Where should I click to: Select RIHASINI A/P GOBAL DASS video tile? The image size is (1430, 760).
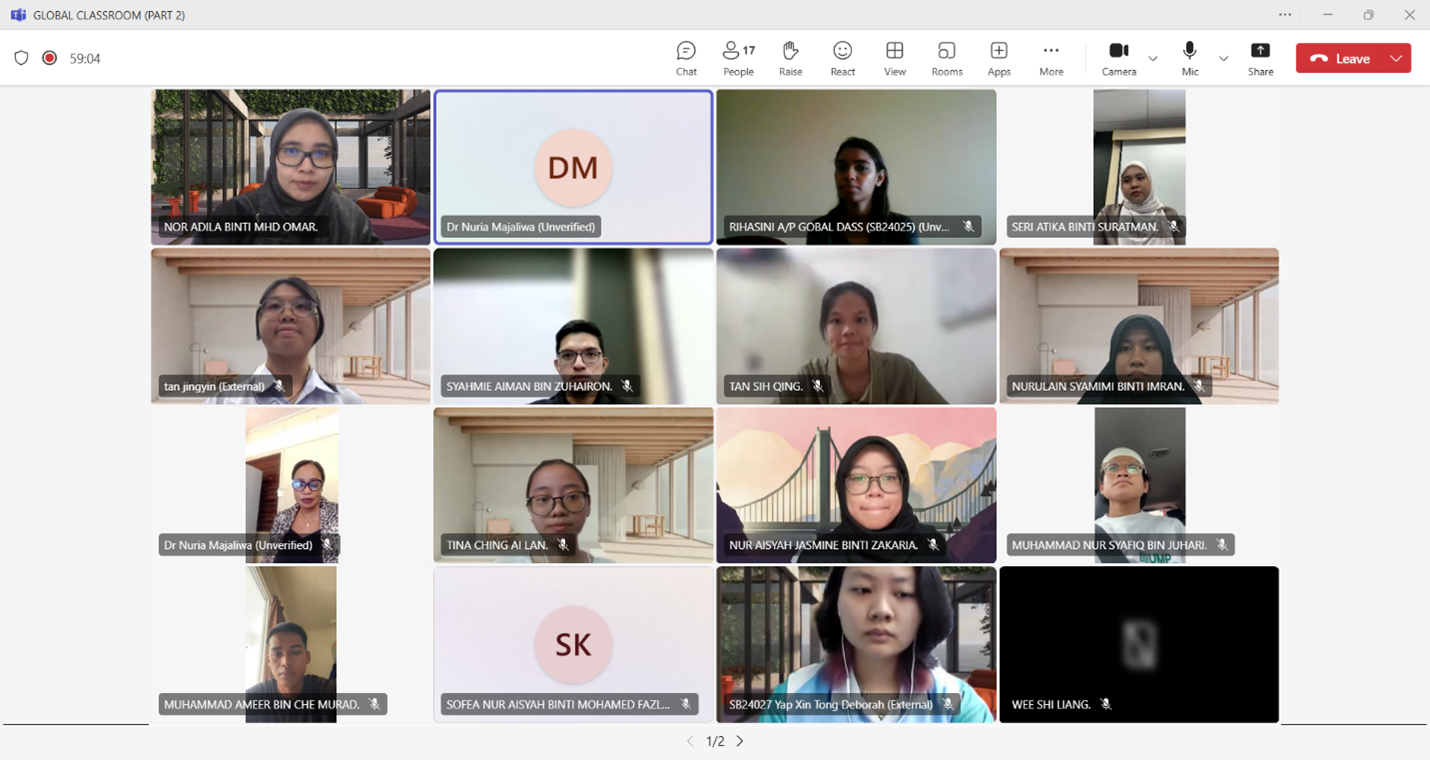[x=856, y=167]
